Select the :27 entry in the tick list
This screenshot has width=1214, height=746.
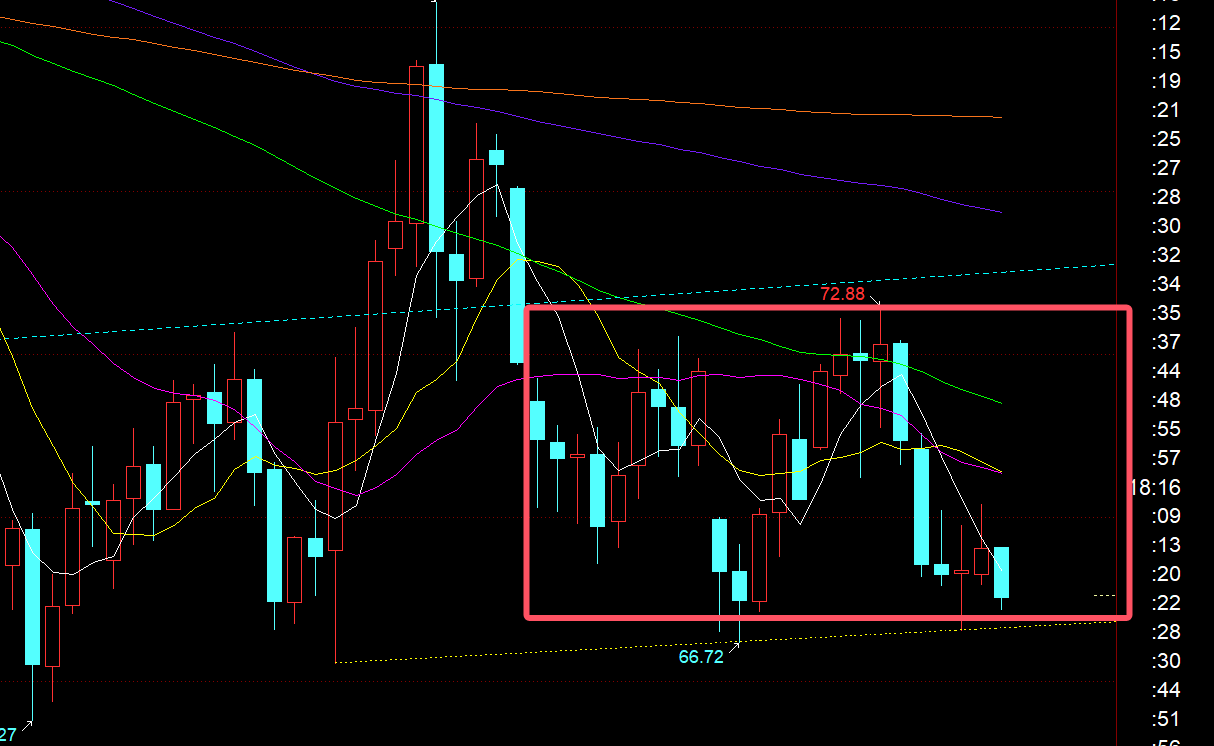[1165, 168]
